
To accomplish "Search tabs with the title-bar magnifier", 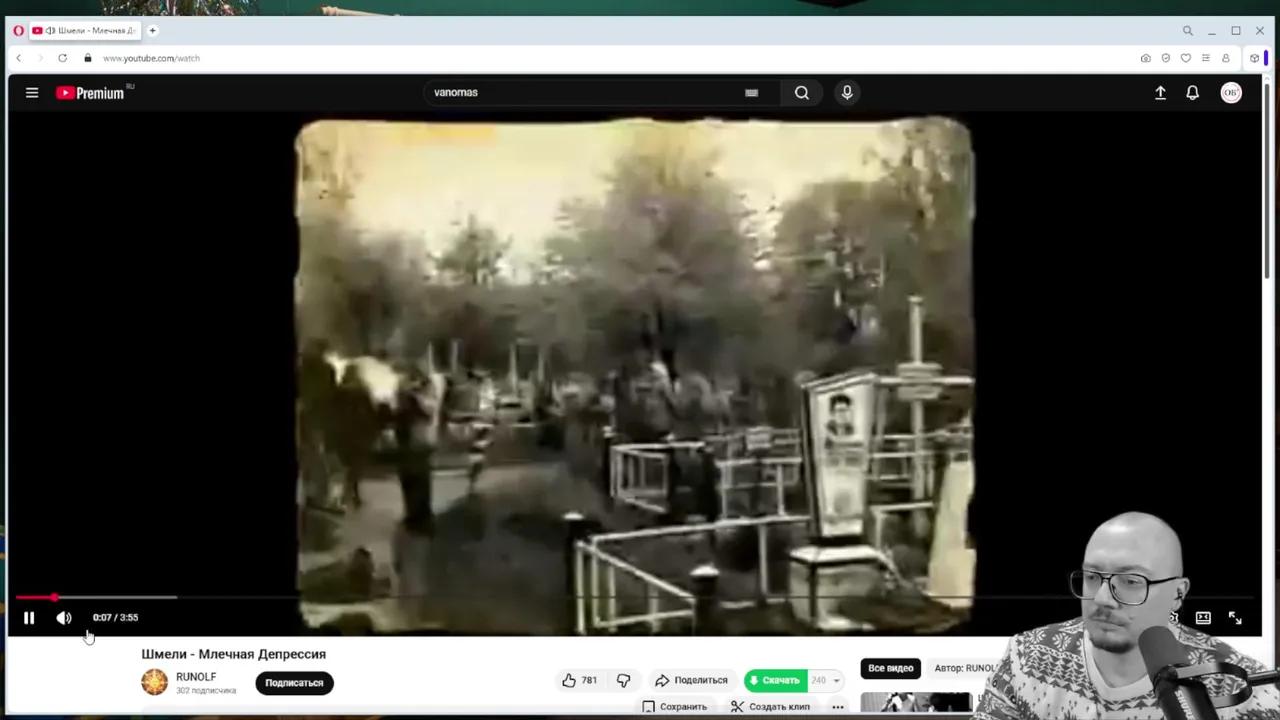I will coord(1187,31).
